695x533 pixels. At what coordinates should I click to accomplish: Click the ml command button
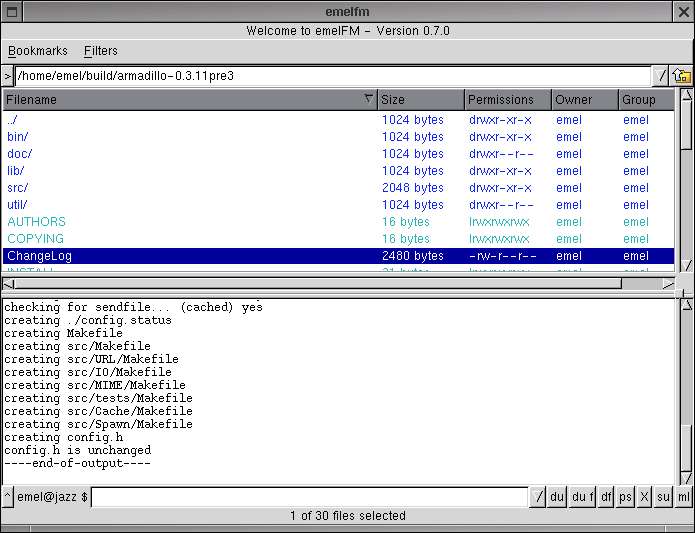tap(684, 497)
